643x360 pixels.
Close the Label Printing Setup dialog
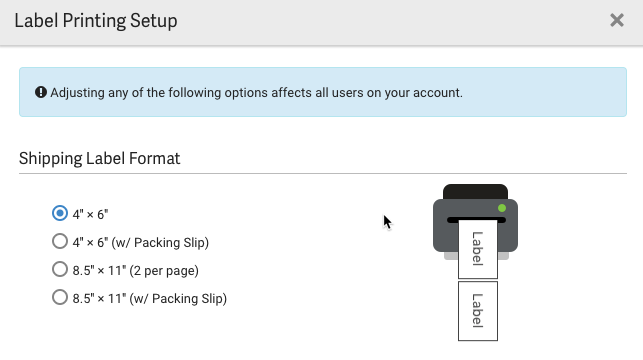[x=617, y=20]
